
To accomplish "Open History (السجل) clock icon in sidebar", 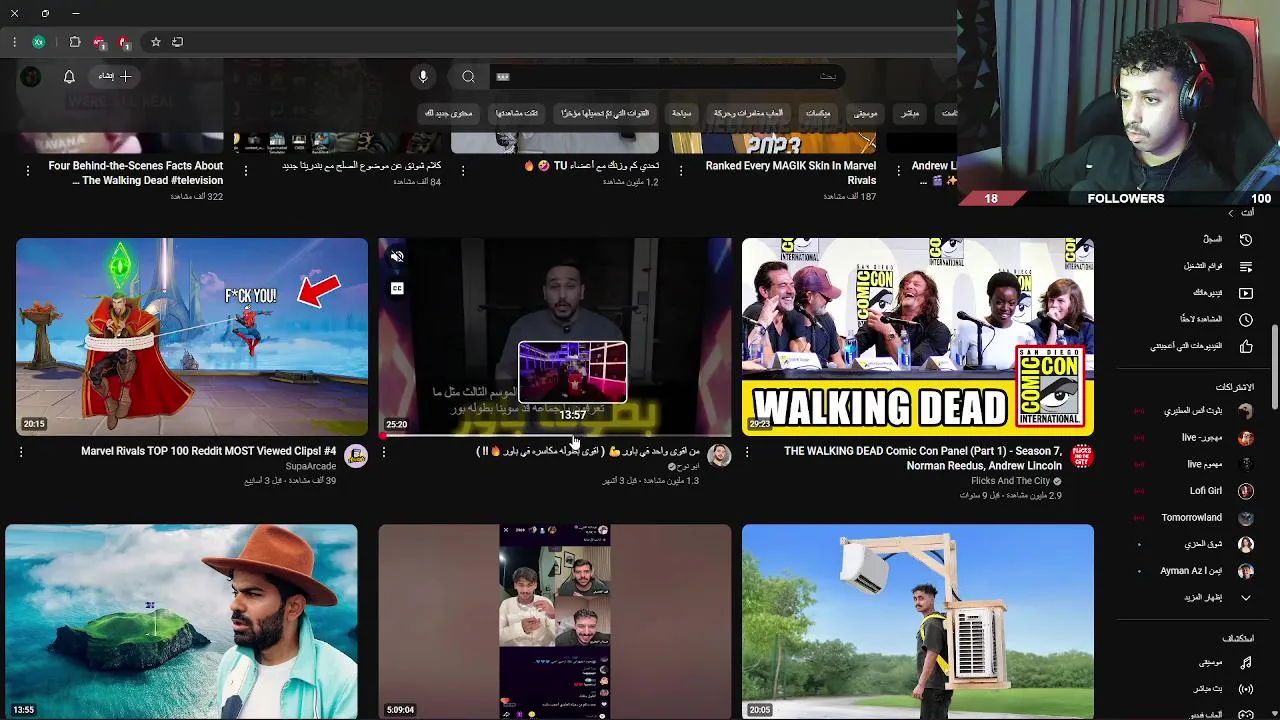I will coord(1245,239).
